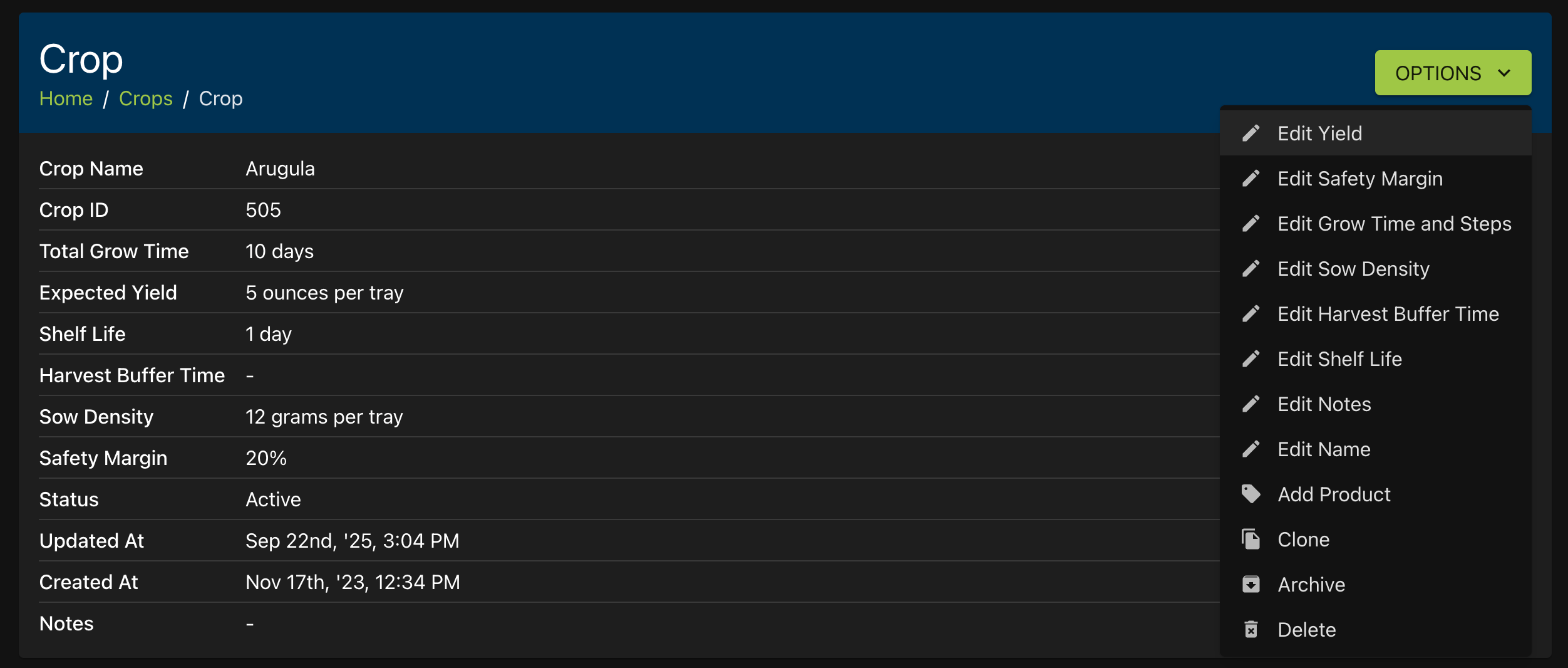Click the copy icon beside Clone
The width and height of the screenshot is (1568, 668).
[x=1251, y=540]
